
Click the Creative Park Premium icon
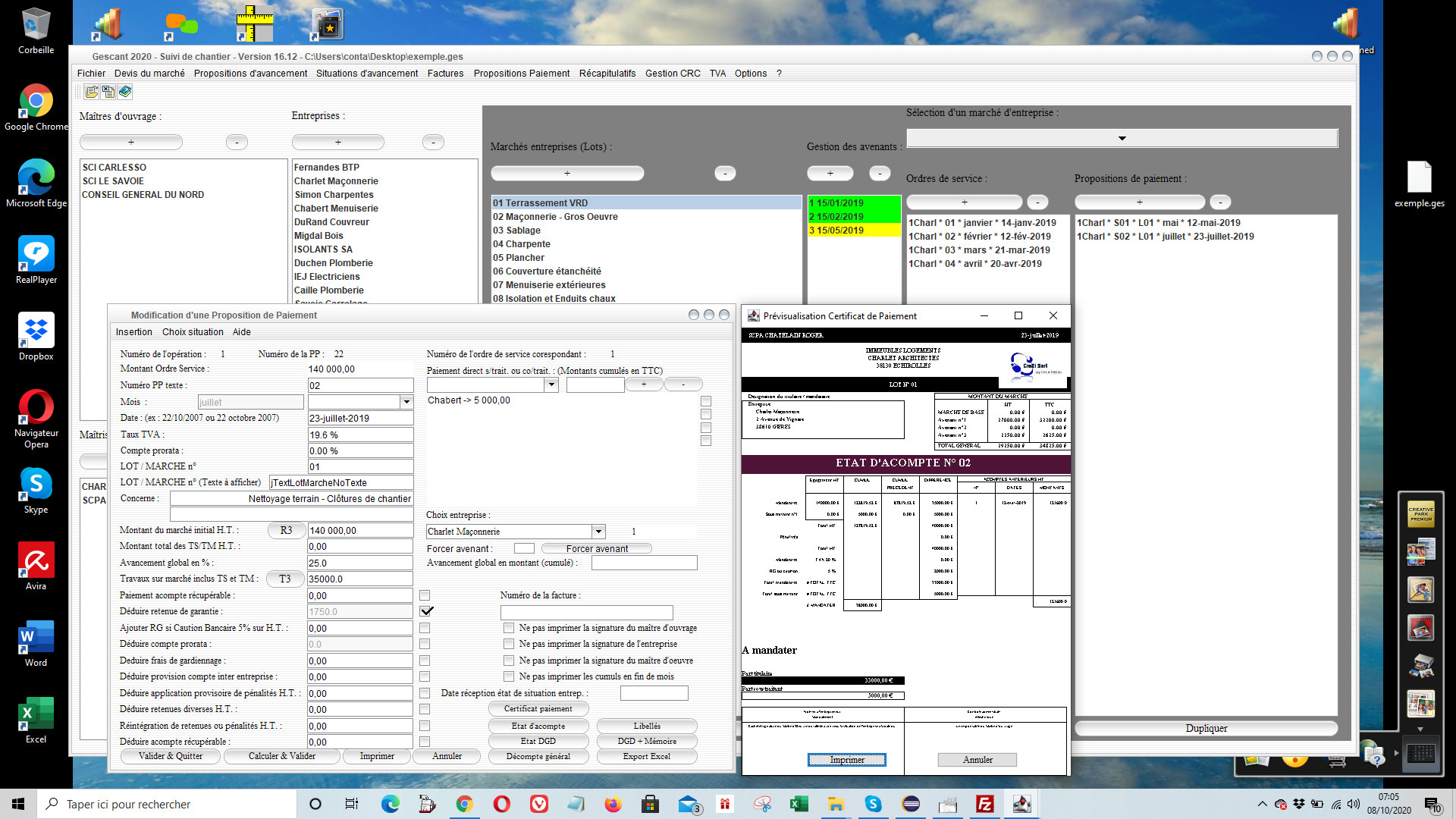(1420, 514)
